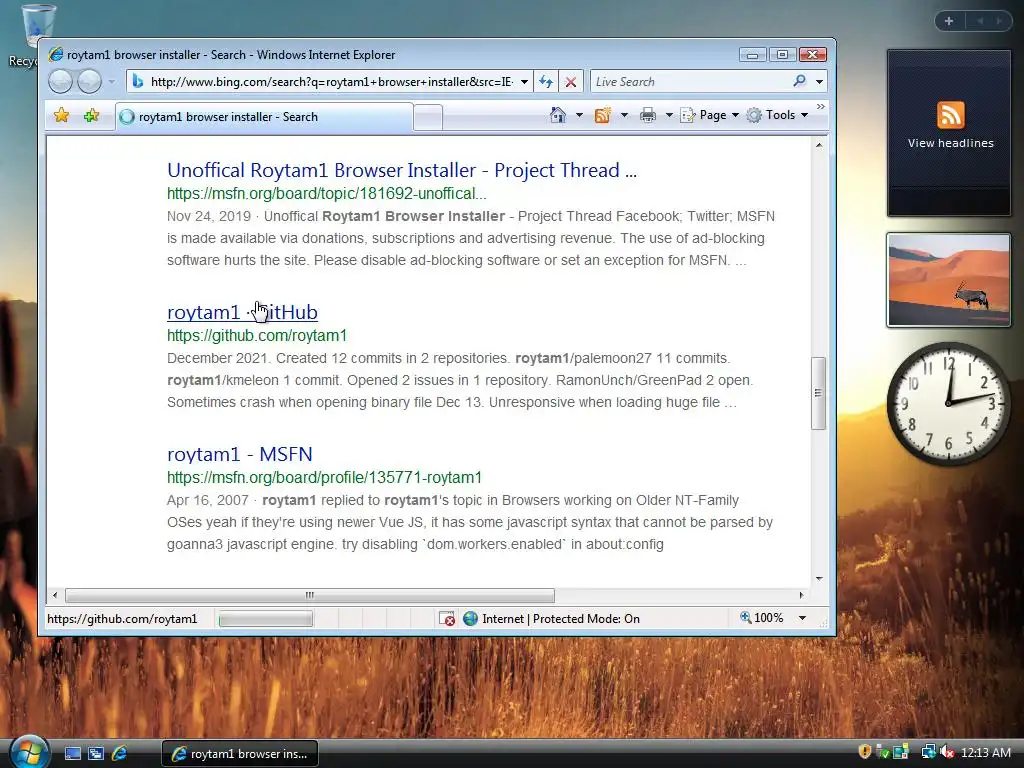This screenshot has width=1024, height=768.
Task: Click 'Nov 24, 2019' result date text
Action: pos(209,216)
